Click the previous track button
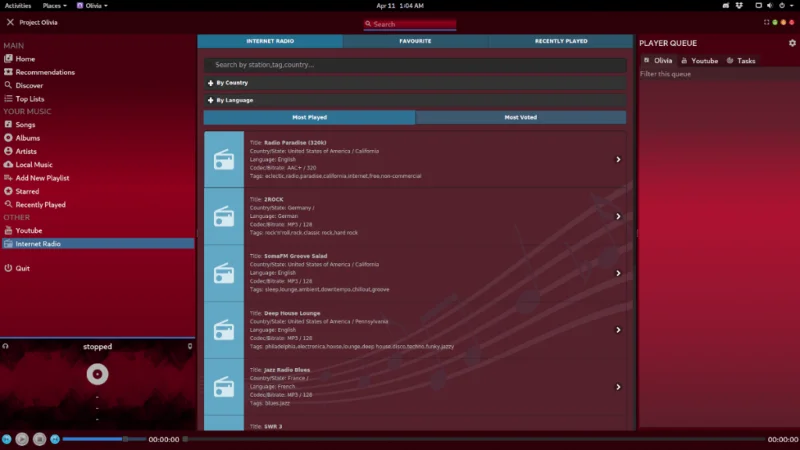Screen dimensions: 800x450 click(6, 439)
